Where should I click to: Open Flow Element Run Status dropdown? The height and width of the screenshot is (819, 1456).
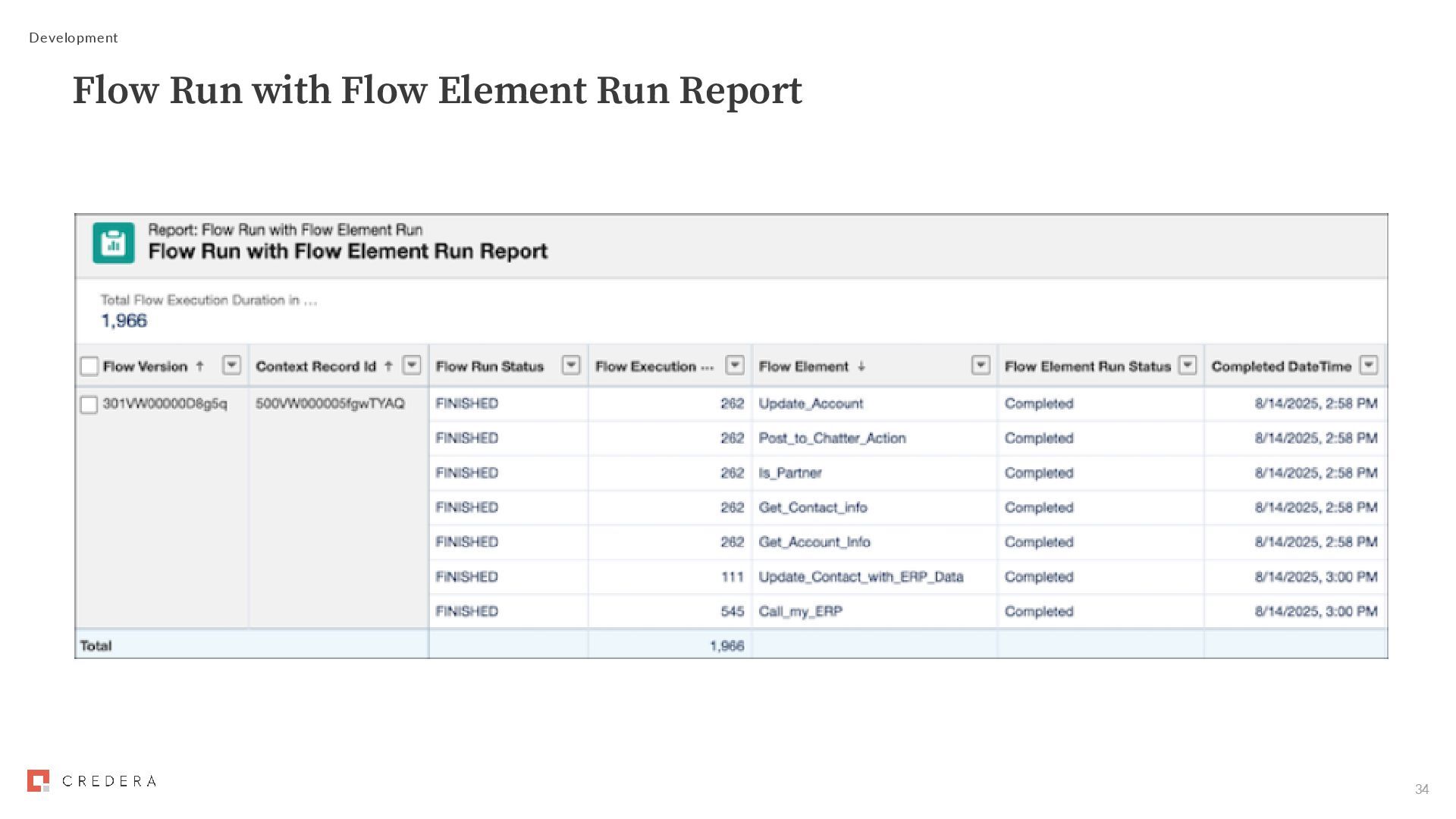[1188, 366]
